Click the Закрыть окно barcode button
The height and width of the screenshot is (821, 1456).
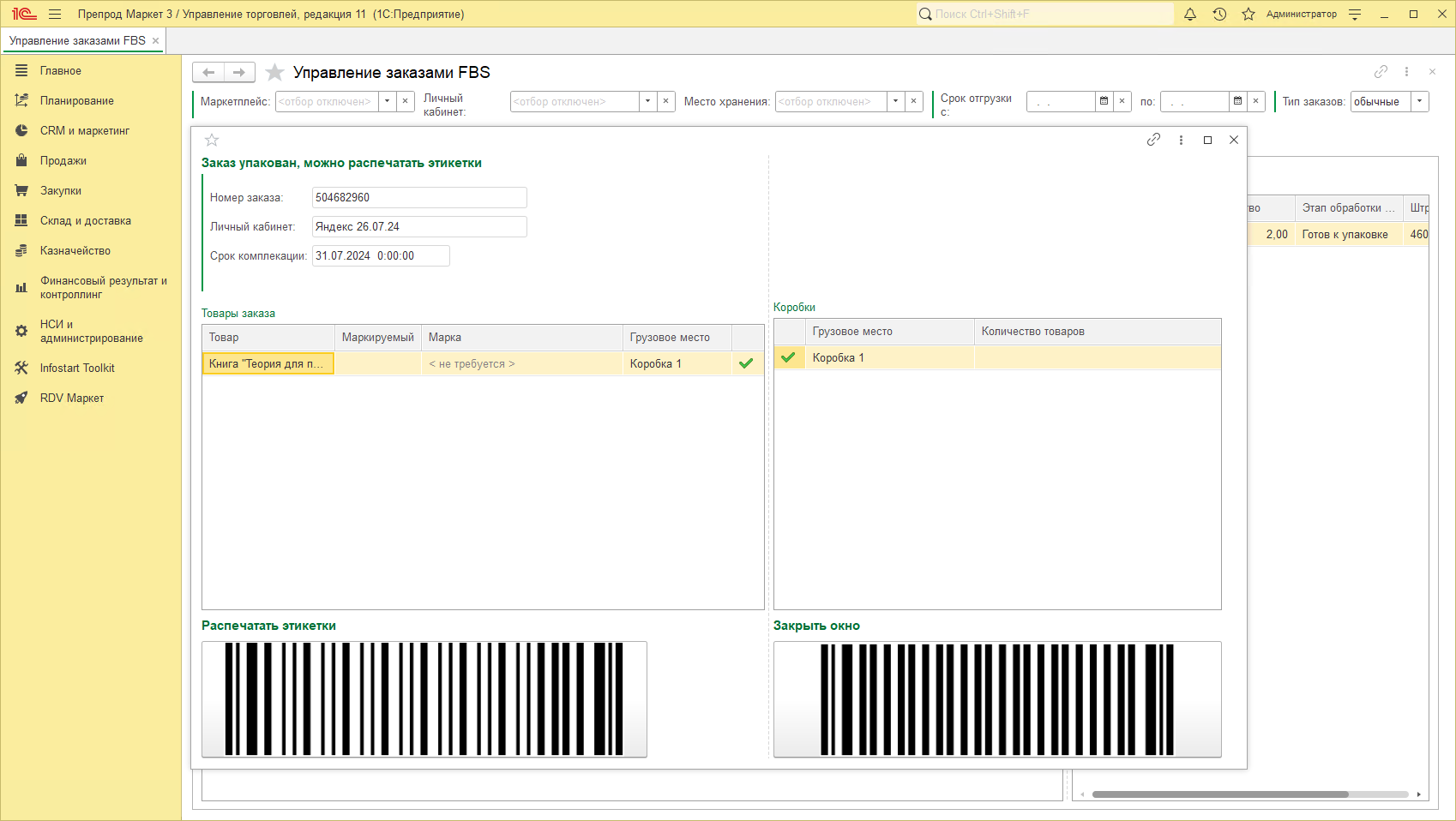click(x=997, y=699)
